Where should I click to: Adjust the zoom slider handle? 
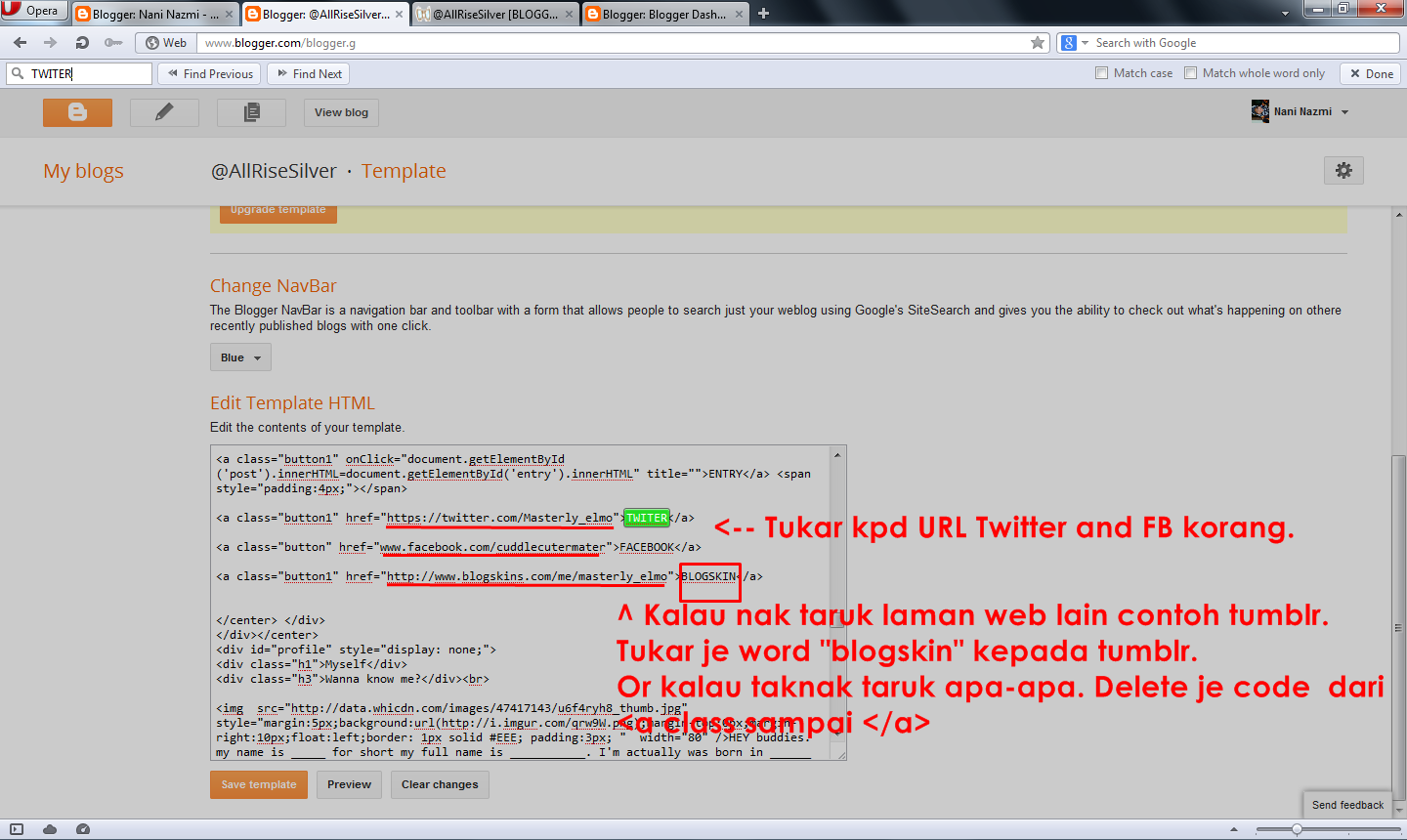(x=1297, y=829)
